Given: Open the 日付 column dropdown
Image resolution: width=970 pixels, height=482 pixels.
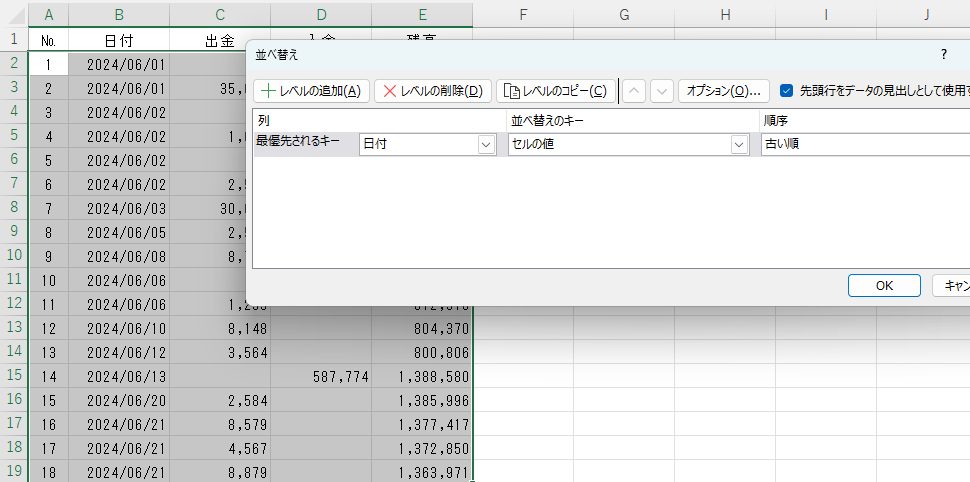Looking at the screenshot, I should point(486,145).
